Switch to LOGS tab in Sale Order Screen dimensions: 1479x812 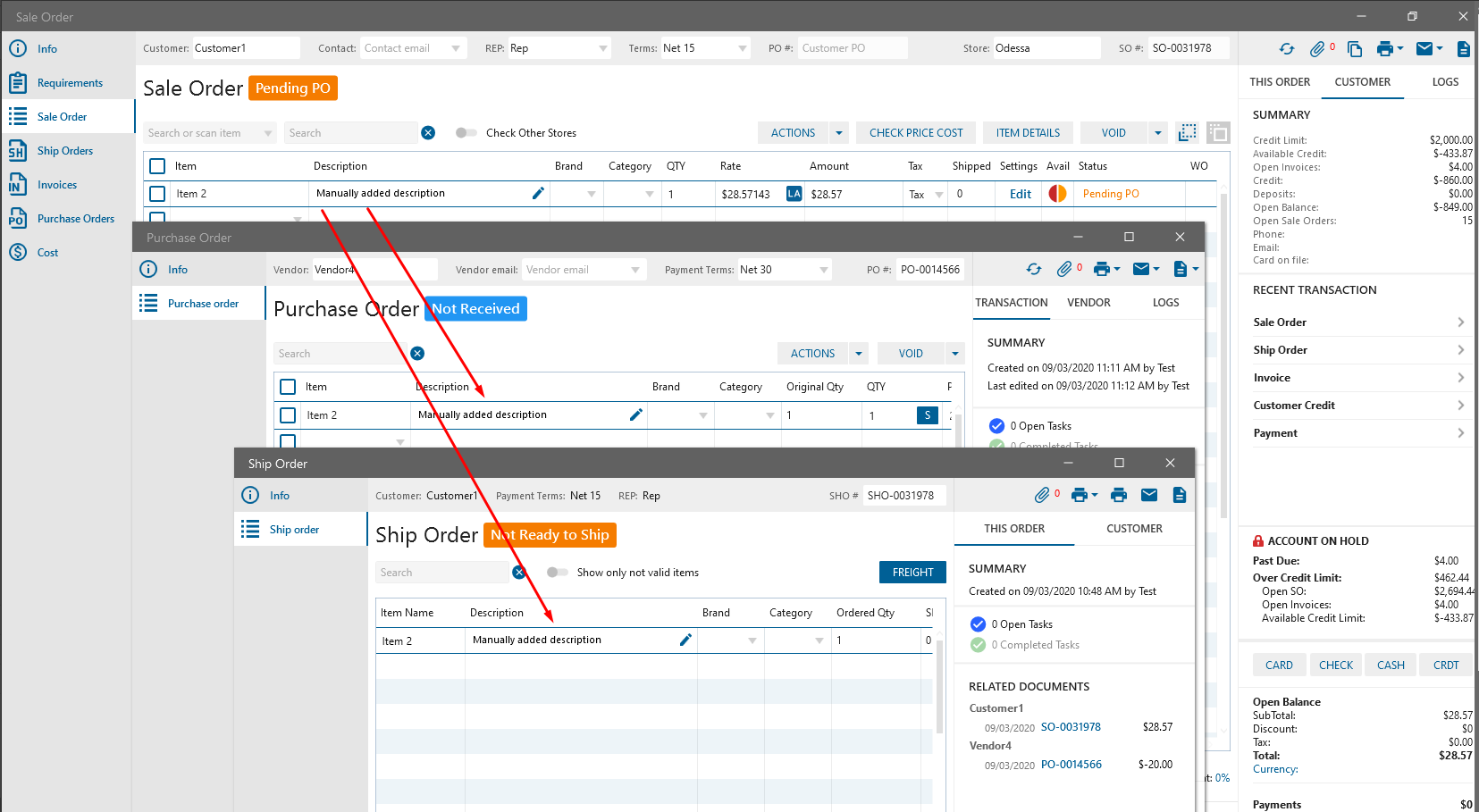pyautogui.click(x=1445, y=82)
